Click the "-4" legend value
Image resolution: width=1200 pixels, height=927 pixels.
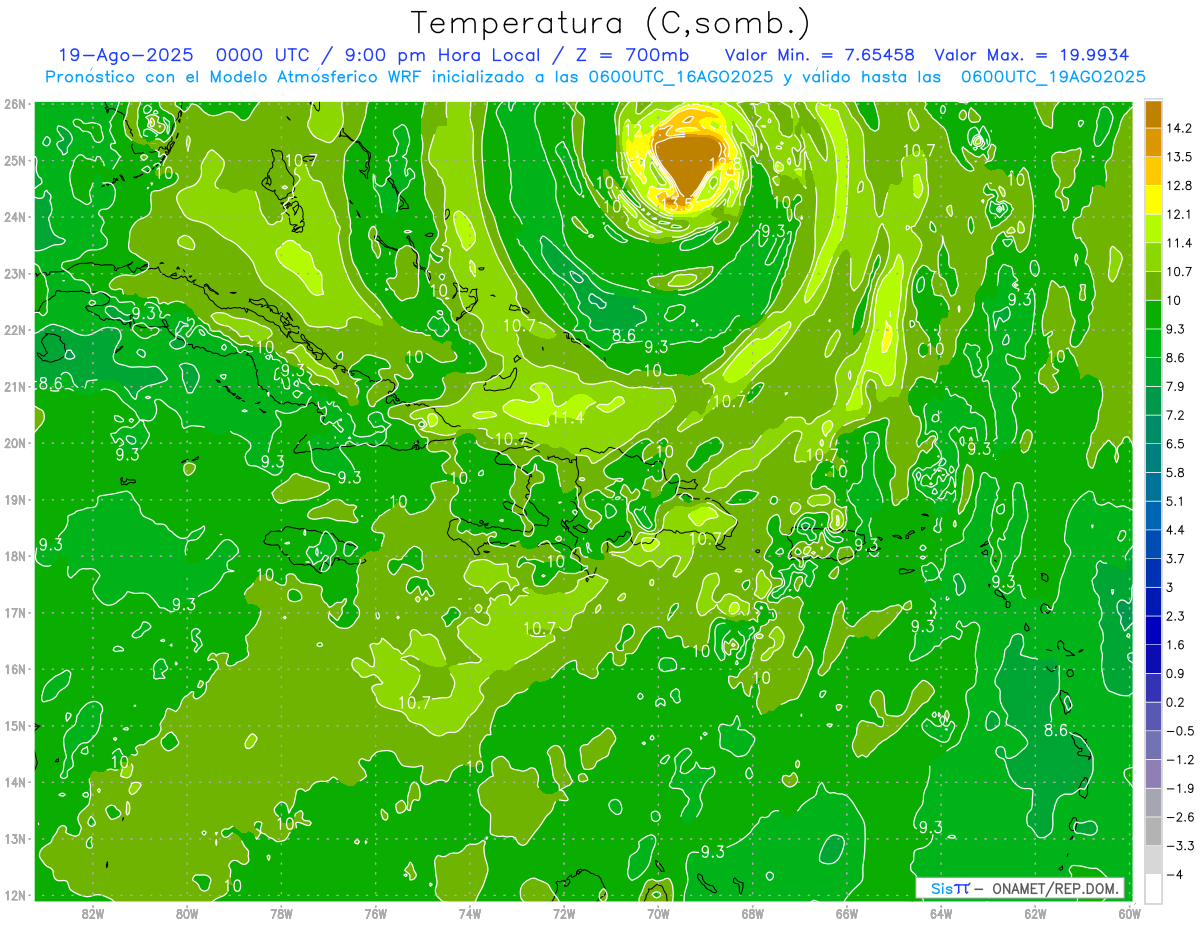[x=1176, y=874]
